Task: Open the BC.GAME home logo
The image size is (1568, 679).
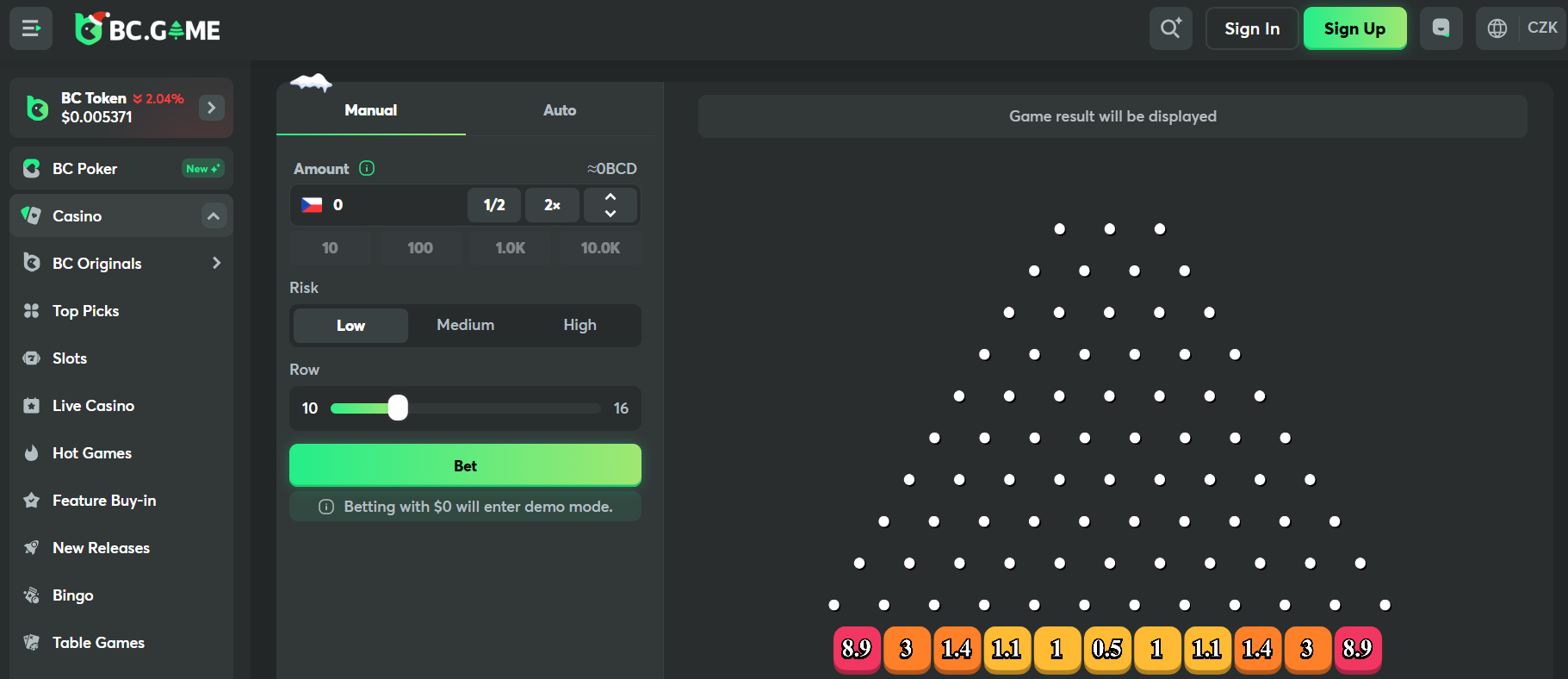Action: 147,29
